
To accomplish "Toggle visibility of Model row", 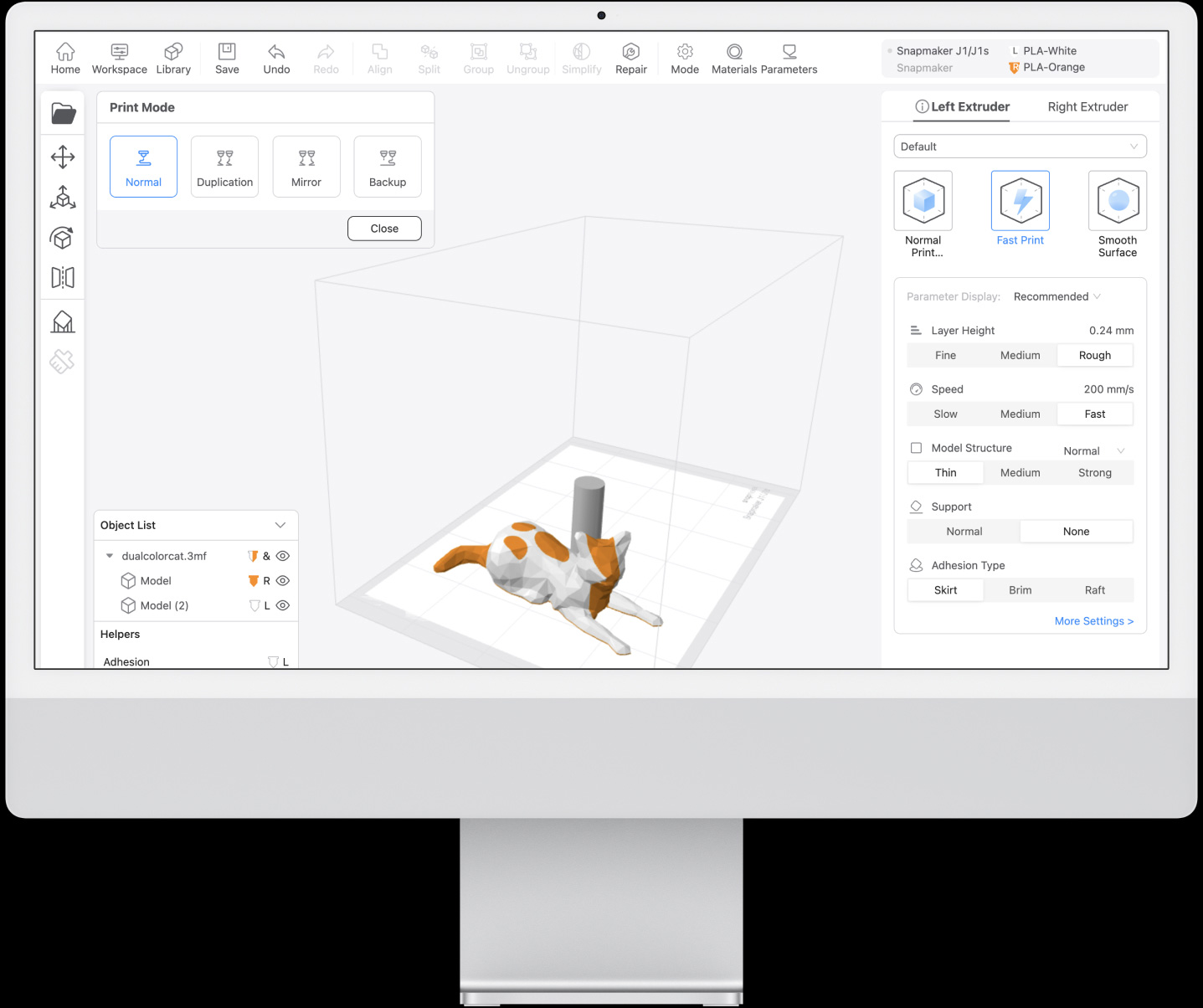I will 283,581.
